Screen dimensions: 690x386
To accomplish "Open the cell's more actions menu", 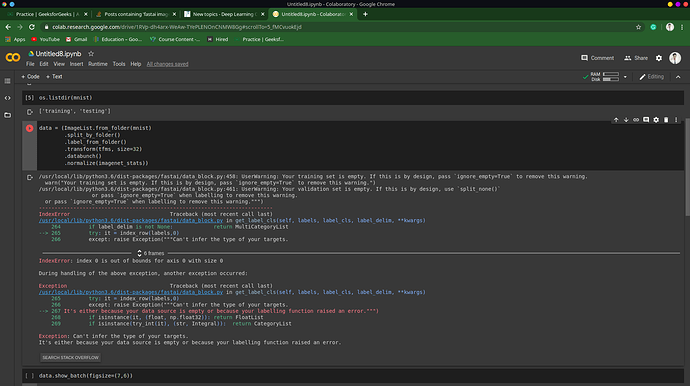I will tap(676, 120).
